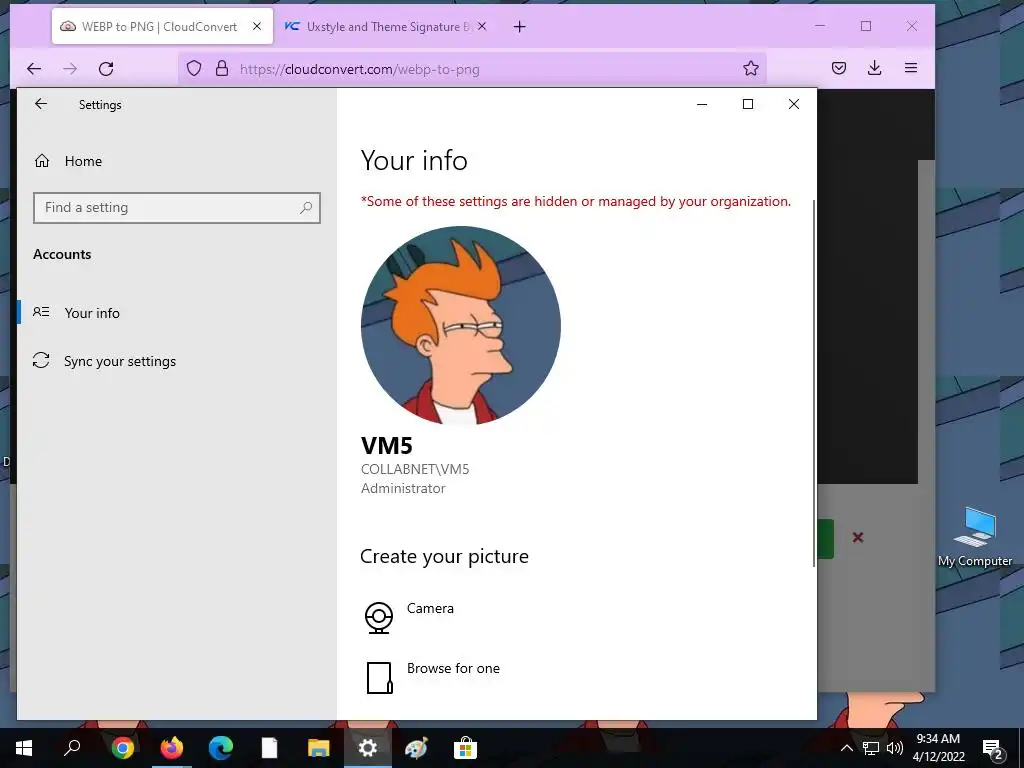Image resolution: width=1024 pixels, height=768 pixels.
Task: Open Settings Home page
Action: tap(83, 161)
